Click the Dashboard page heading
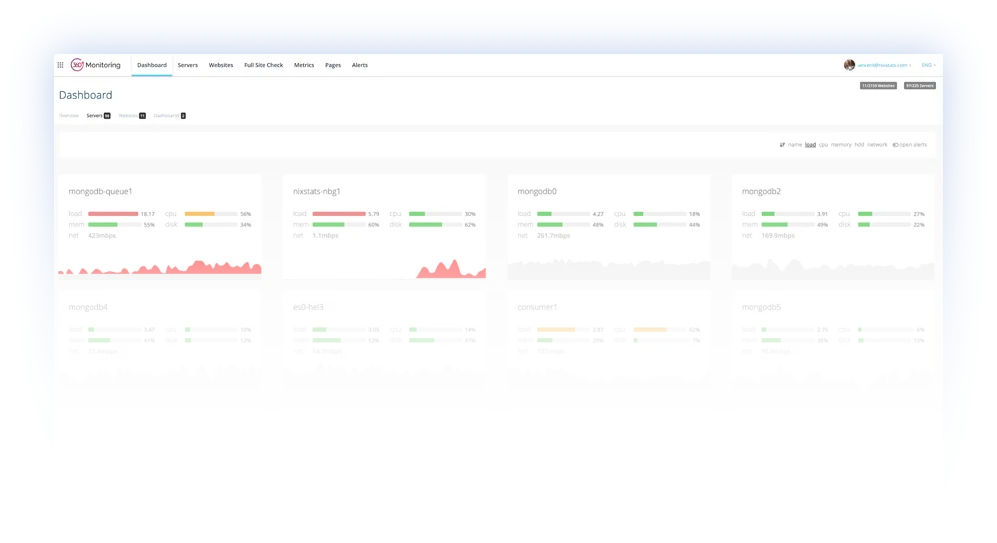 tap(85, 95)
